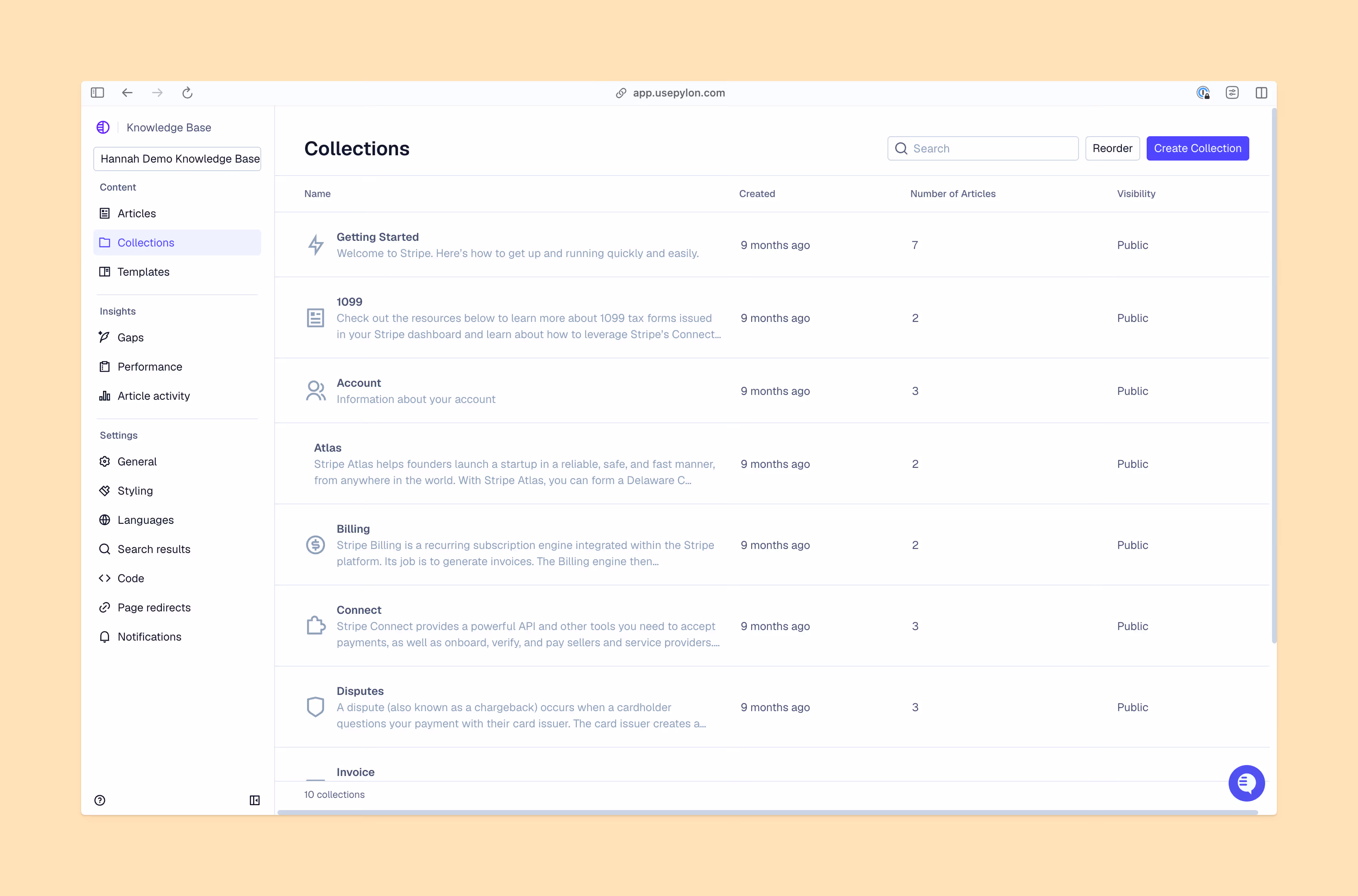The height and width of the screenshot is (896, 1358).
Task: Open Search results settings
Action: coord(177,549)
